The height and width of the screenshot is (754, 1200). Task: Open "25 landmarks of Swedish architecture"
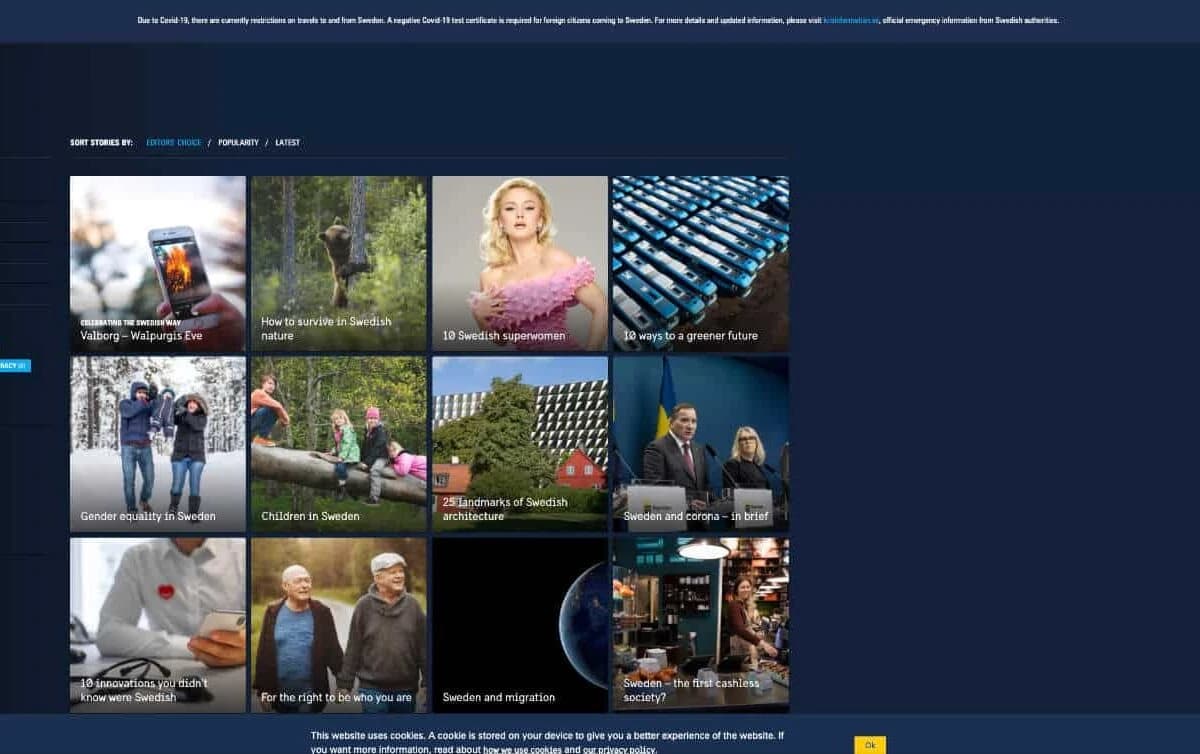[519, 443]
